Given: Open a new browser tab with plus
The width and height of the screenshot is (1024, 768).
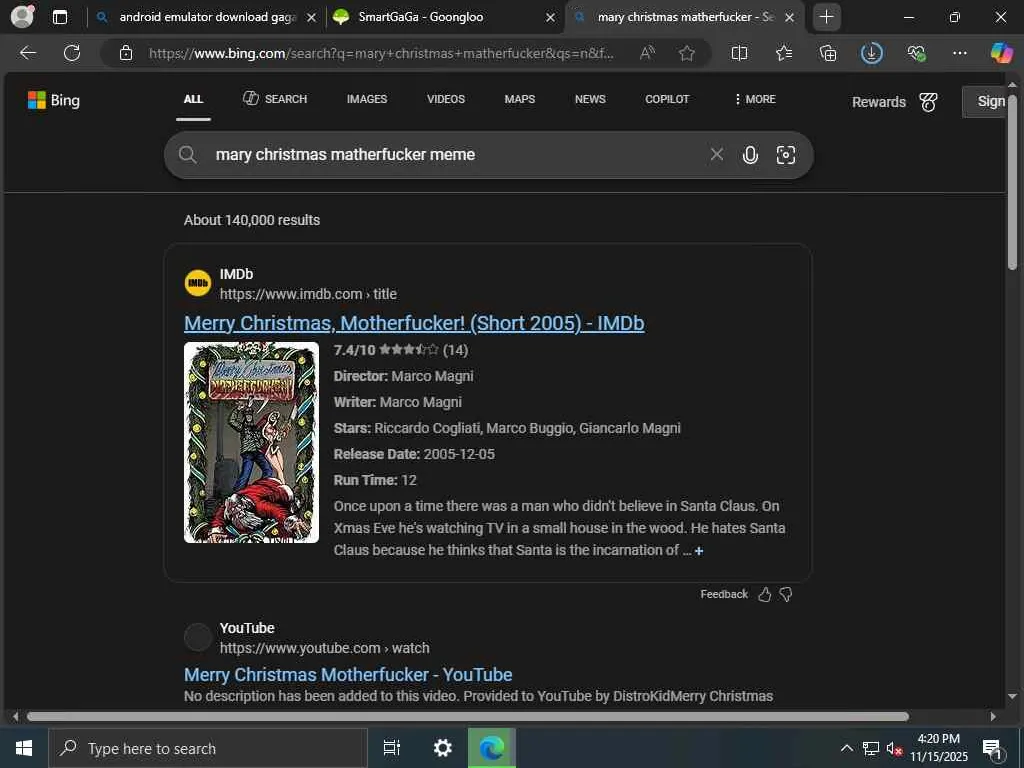Looking at the screenshot, I should (826, 17).
